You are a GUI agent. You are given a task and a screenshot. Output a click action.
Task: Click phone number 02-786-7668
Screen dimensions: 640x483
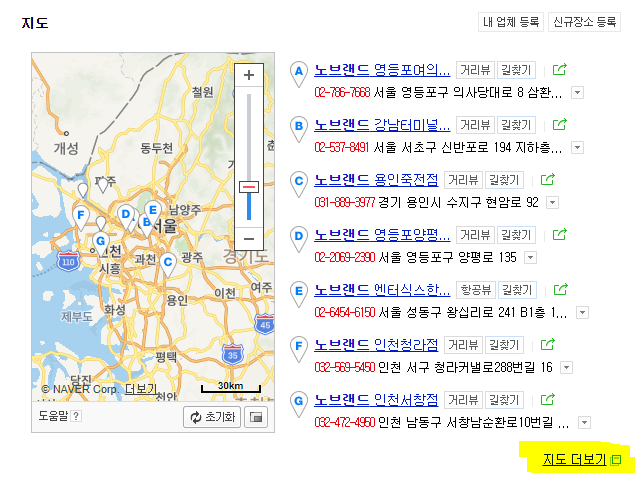click(x=342, y=93)
